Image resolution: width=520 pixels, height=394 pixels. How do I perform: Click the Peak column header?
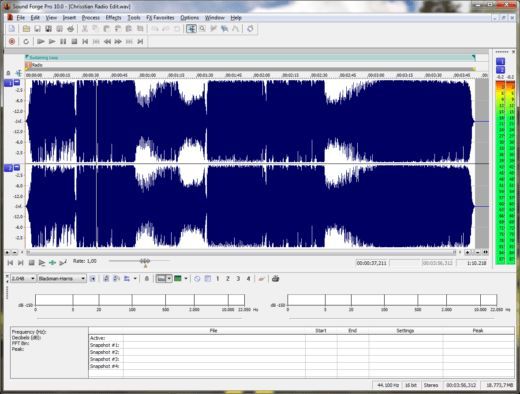coord(478,331)
